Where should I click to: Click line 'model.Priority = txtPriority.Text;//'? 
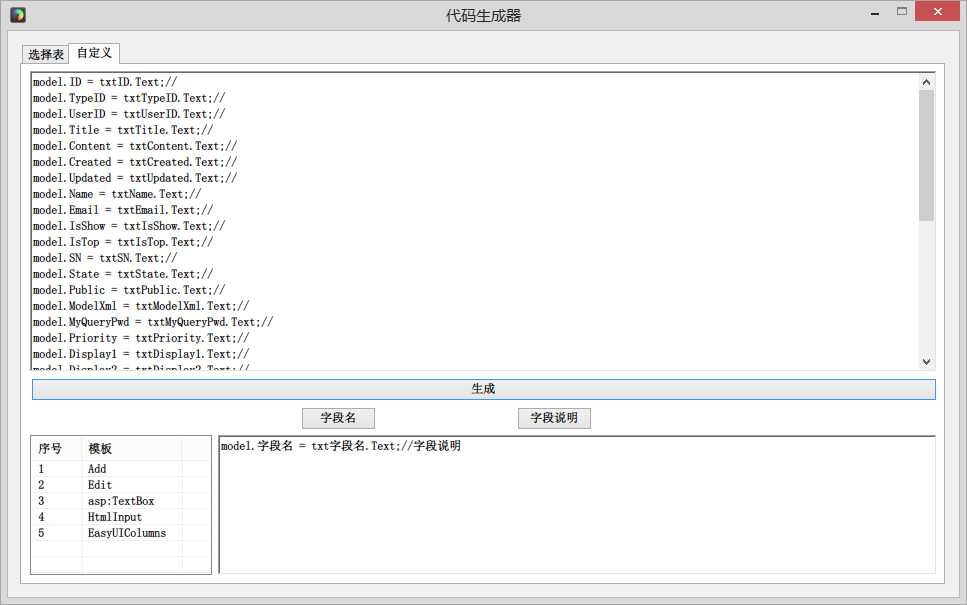coord(141,339)
